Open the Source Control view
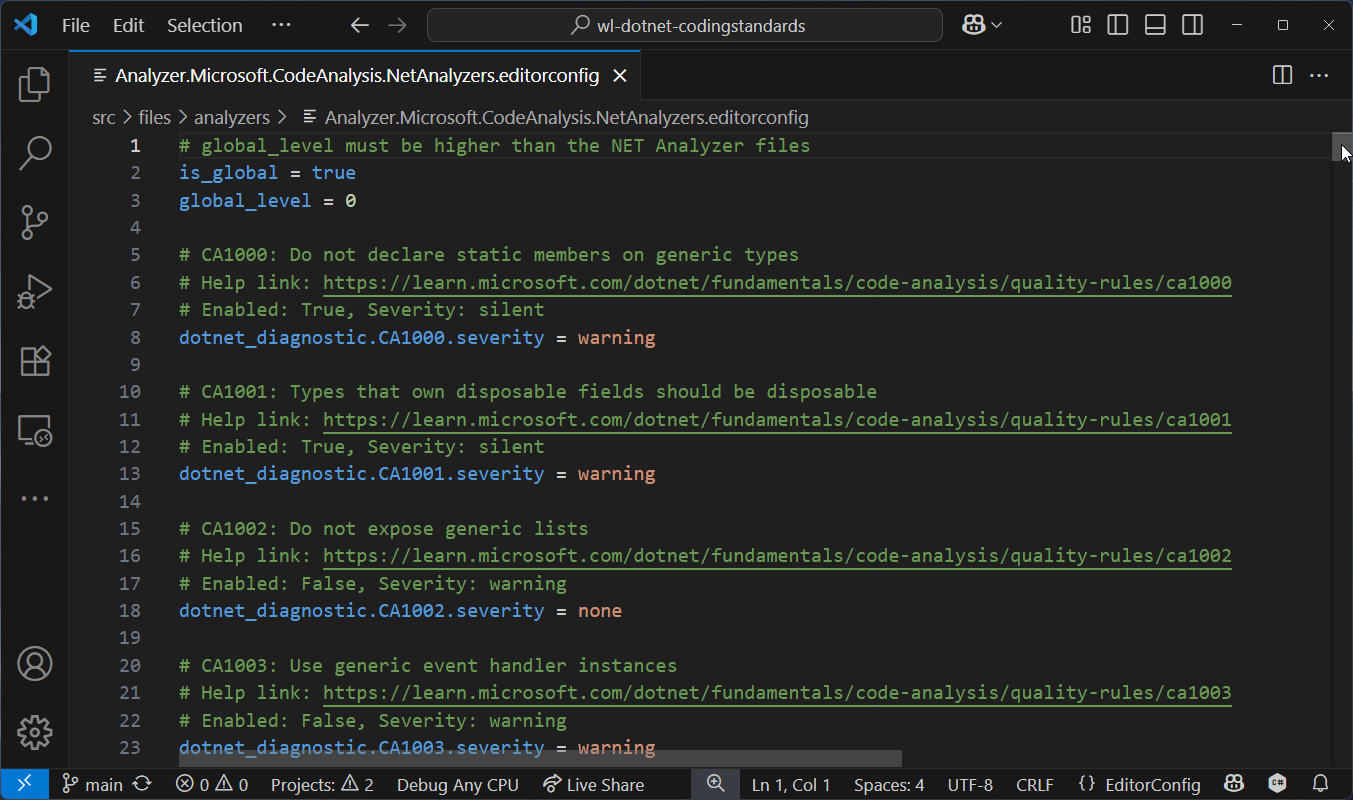This screenshot has width=1353, height=800. 34,222
